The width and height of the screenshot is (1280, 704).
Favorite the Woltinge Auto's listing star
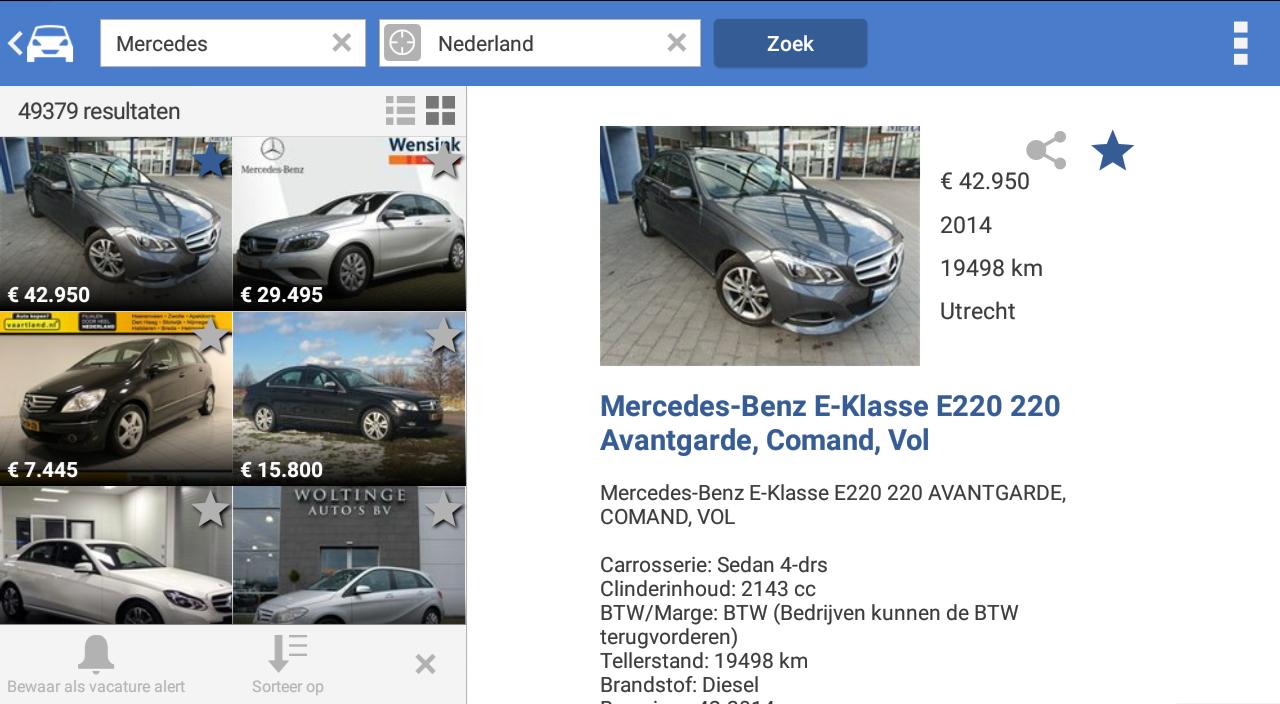(x=443, y=510)
